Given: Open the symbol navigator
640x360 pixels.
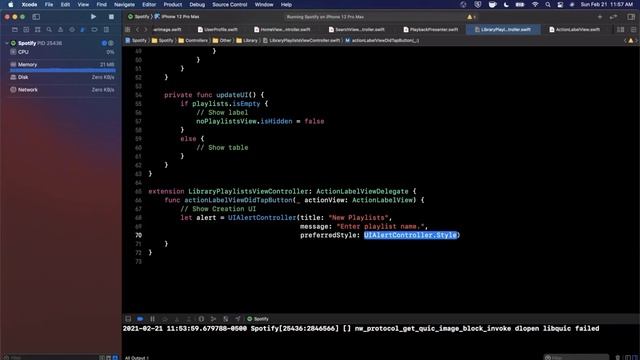Looking at the screenshot, I should [38, 29].
